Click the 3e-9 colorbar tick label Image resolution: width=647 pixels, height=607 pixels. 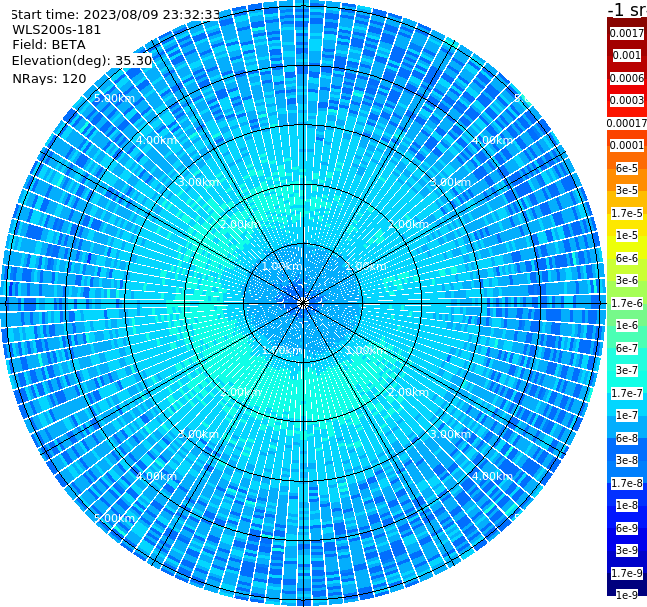tap(627, 550)
